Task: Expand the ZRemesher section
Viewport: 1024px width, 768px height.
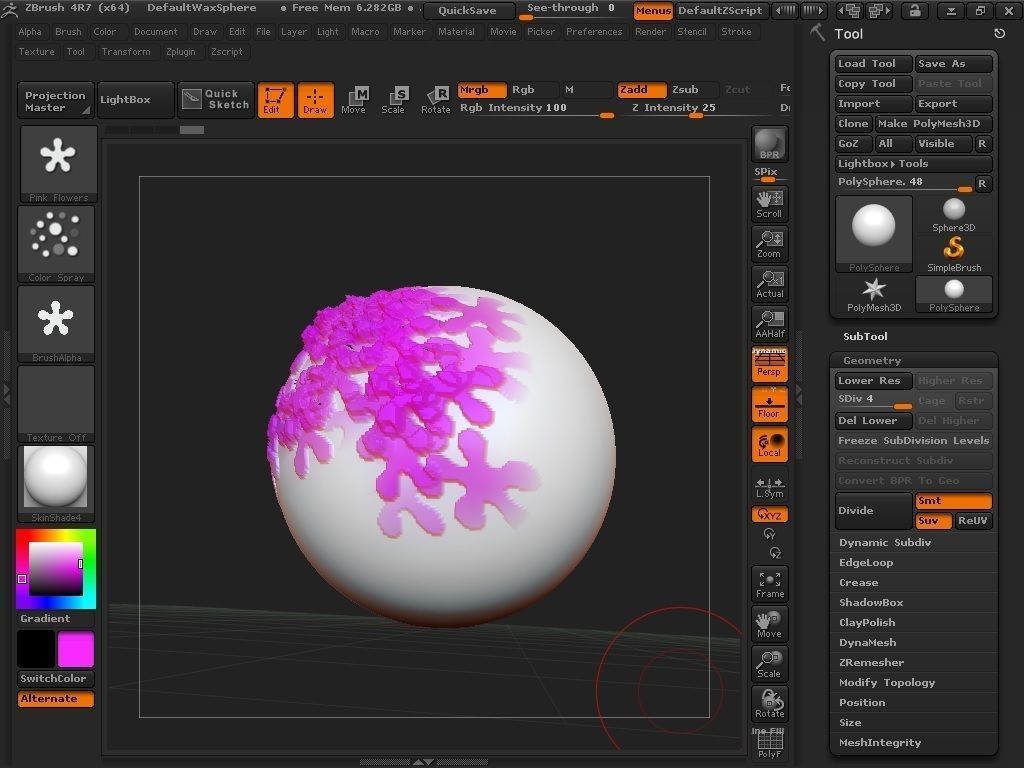Action: point(871,662)
